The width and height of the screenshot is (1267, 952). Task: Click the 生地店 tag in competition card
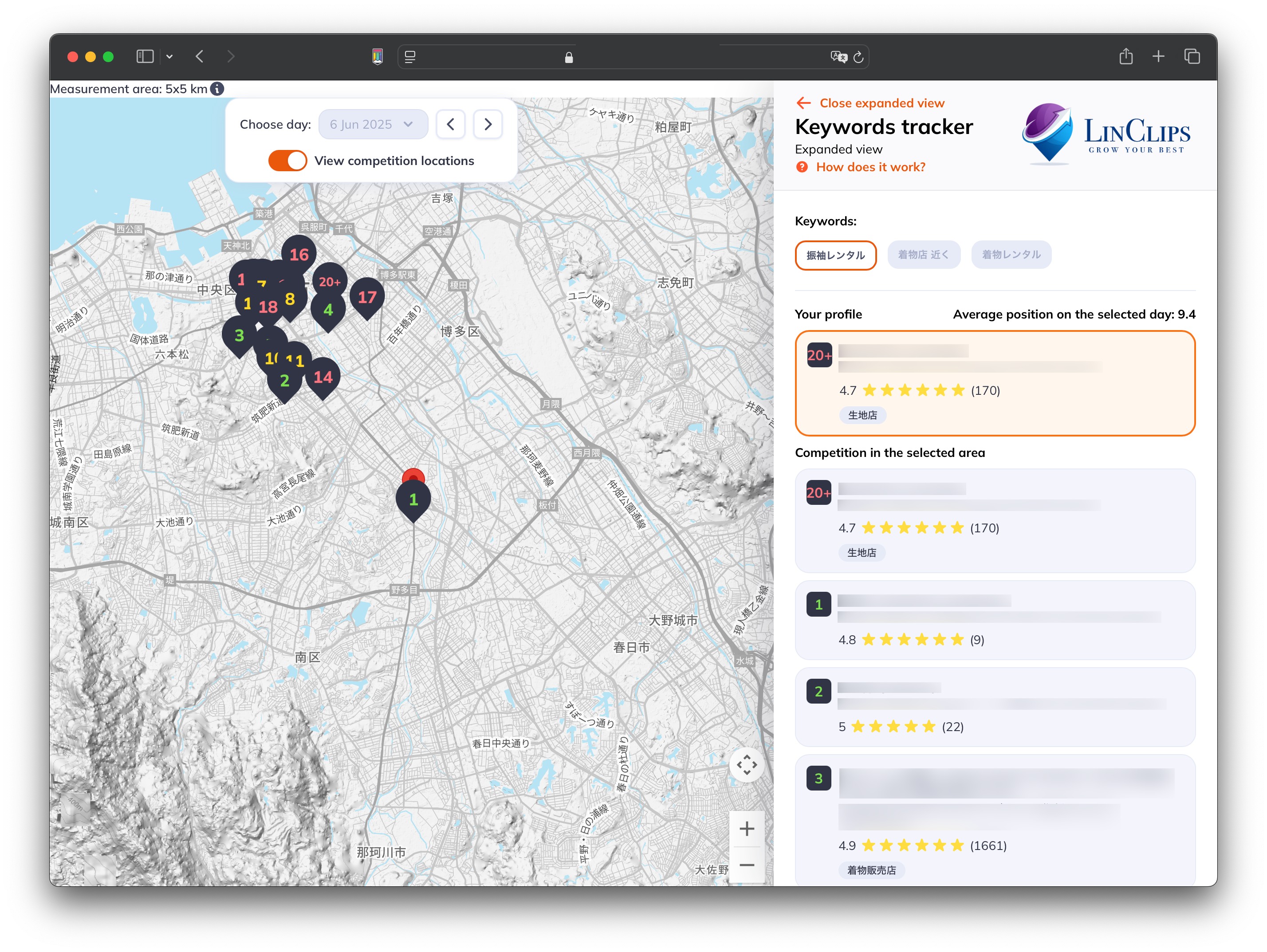862,553
